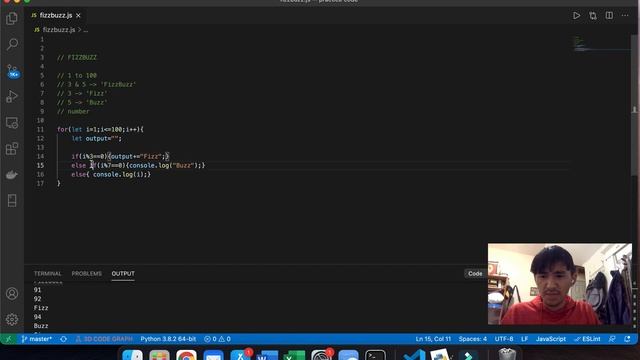
Task: Click line number 17 in gutter
Action: [40, 183]
